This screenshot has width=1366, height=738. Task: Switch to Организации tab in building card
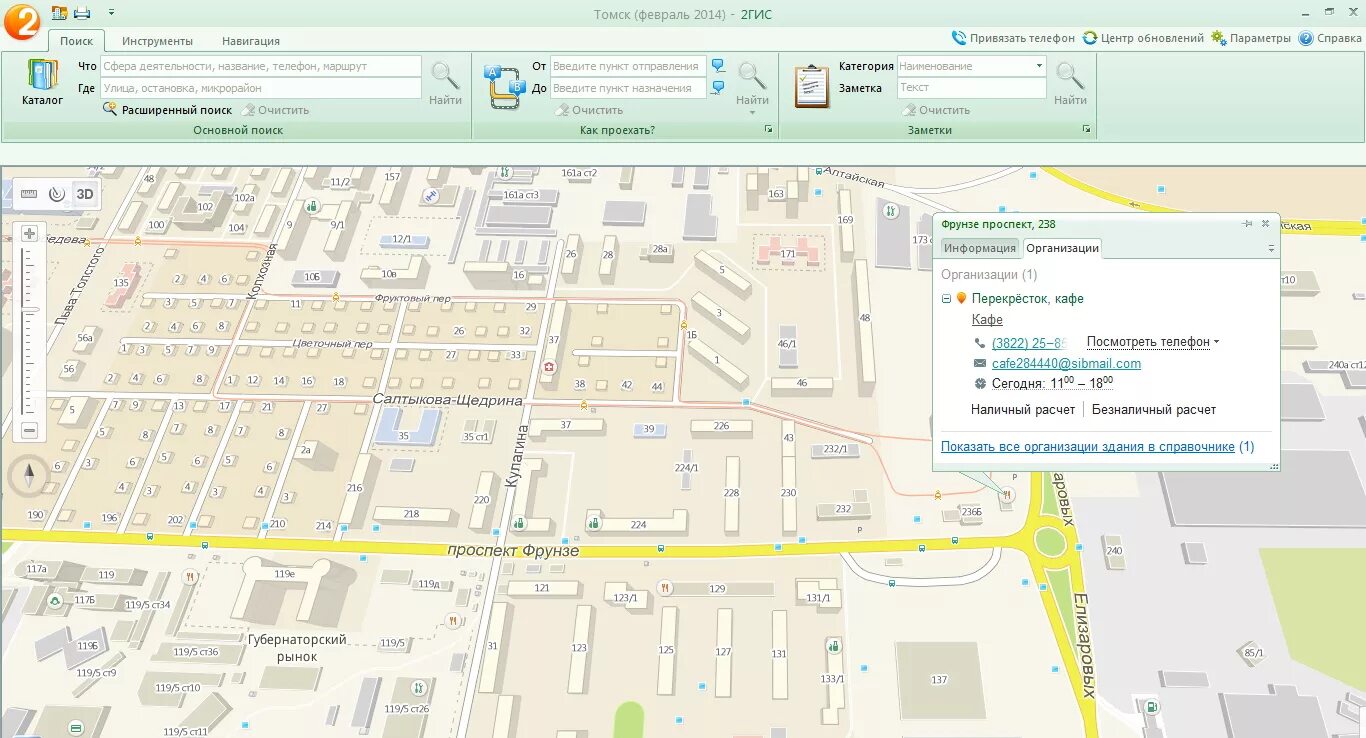coord(1062,249)
